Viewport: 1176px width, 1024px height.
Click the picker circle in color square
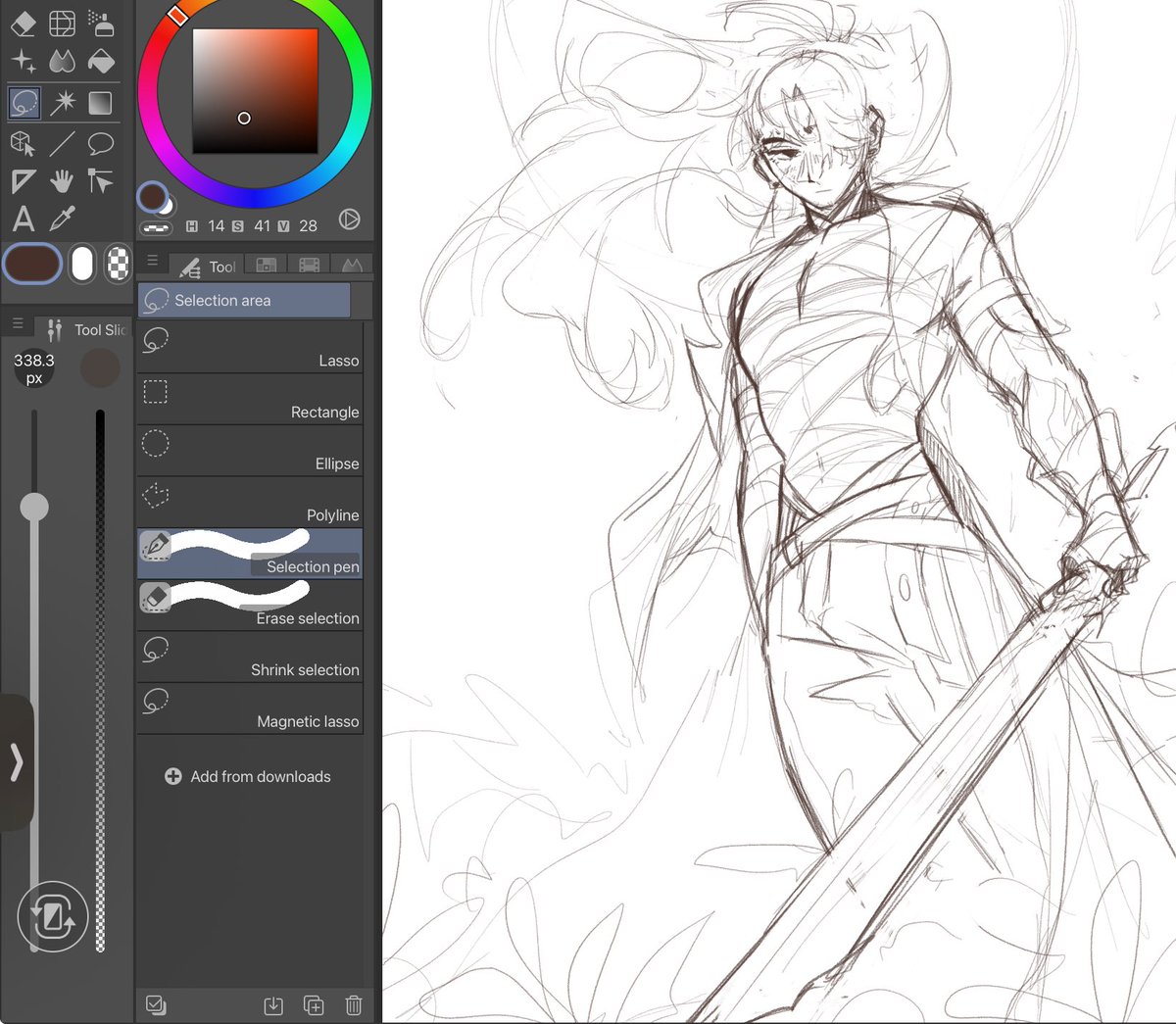(x=244, y=118)
